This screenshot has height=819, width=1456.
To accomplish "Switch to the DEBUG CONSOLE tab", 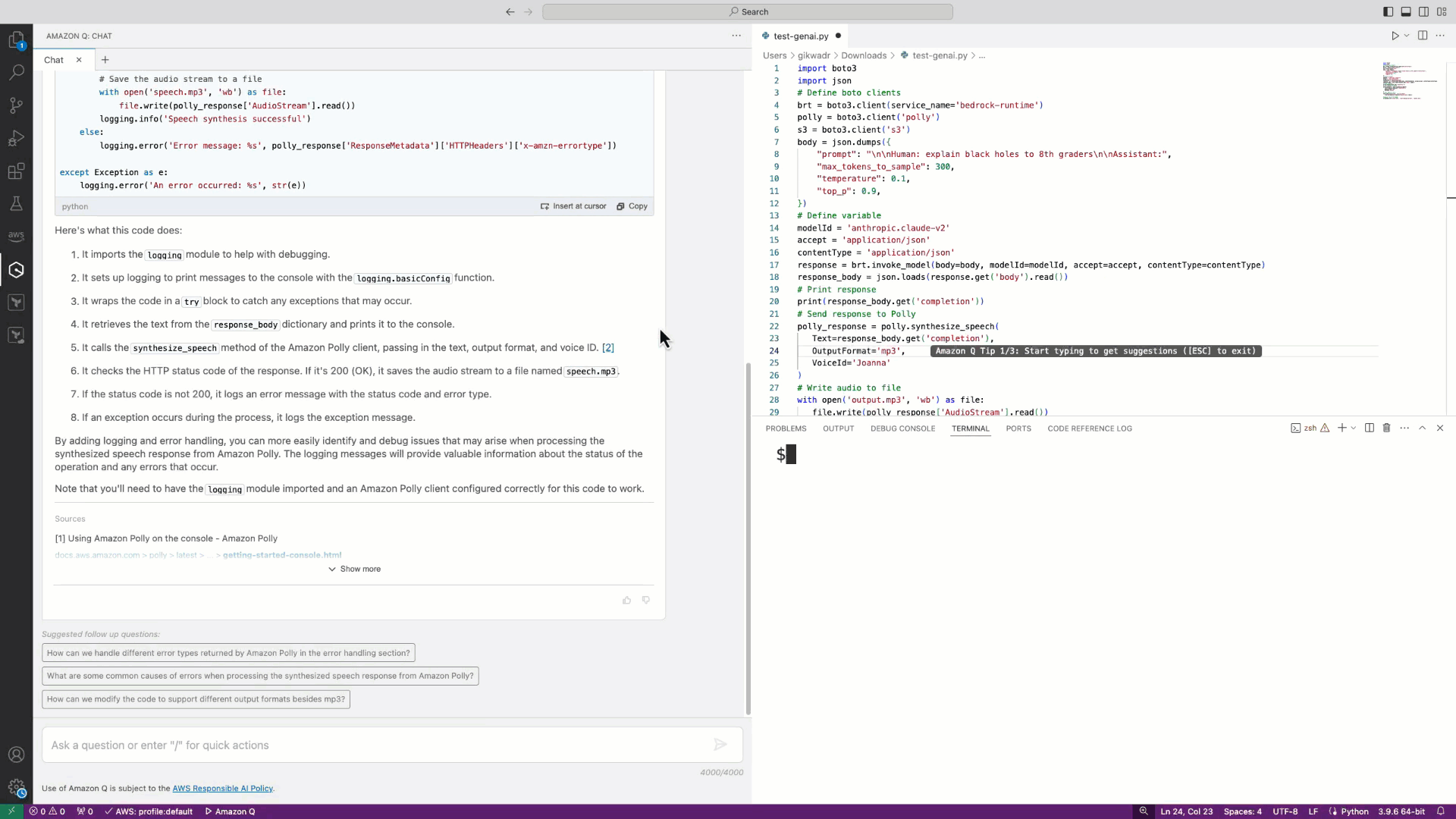I will click(x=902, y=428).
